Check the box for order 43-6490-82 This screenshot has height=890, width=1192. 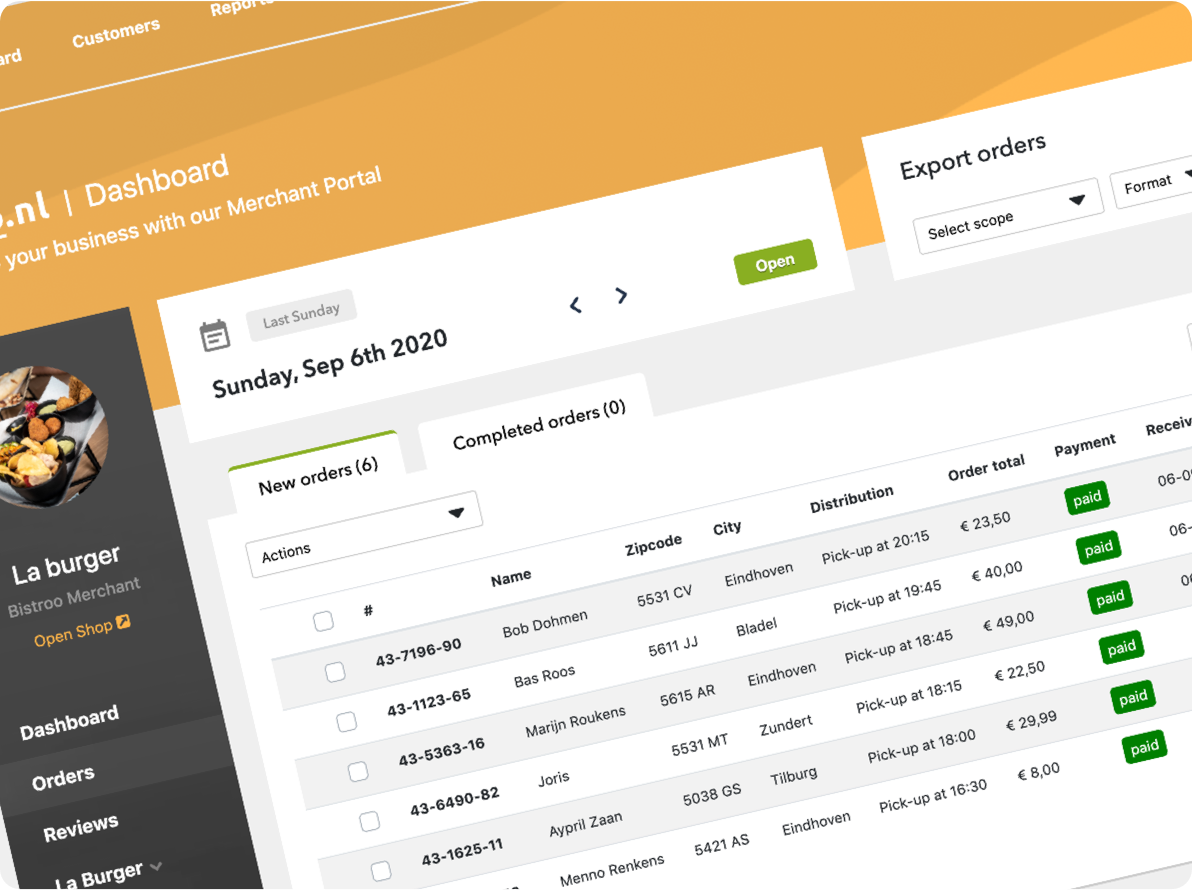369,821
